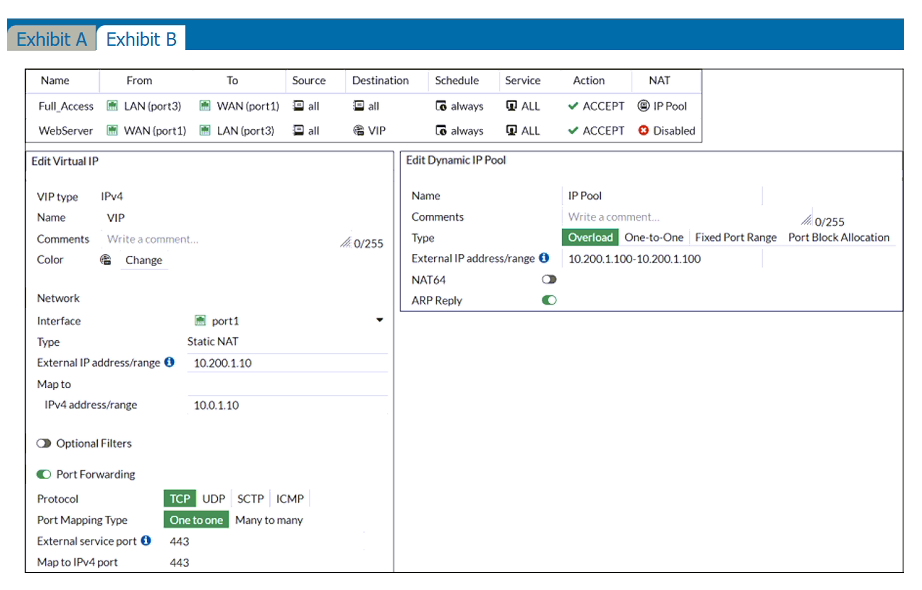
Task: Click the Service column header
Action: coord(523,81)
